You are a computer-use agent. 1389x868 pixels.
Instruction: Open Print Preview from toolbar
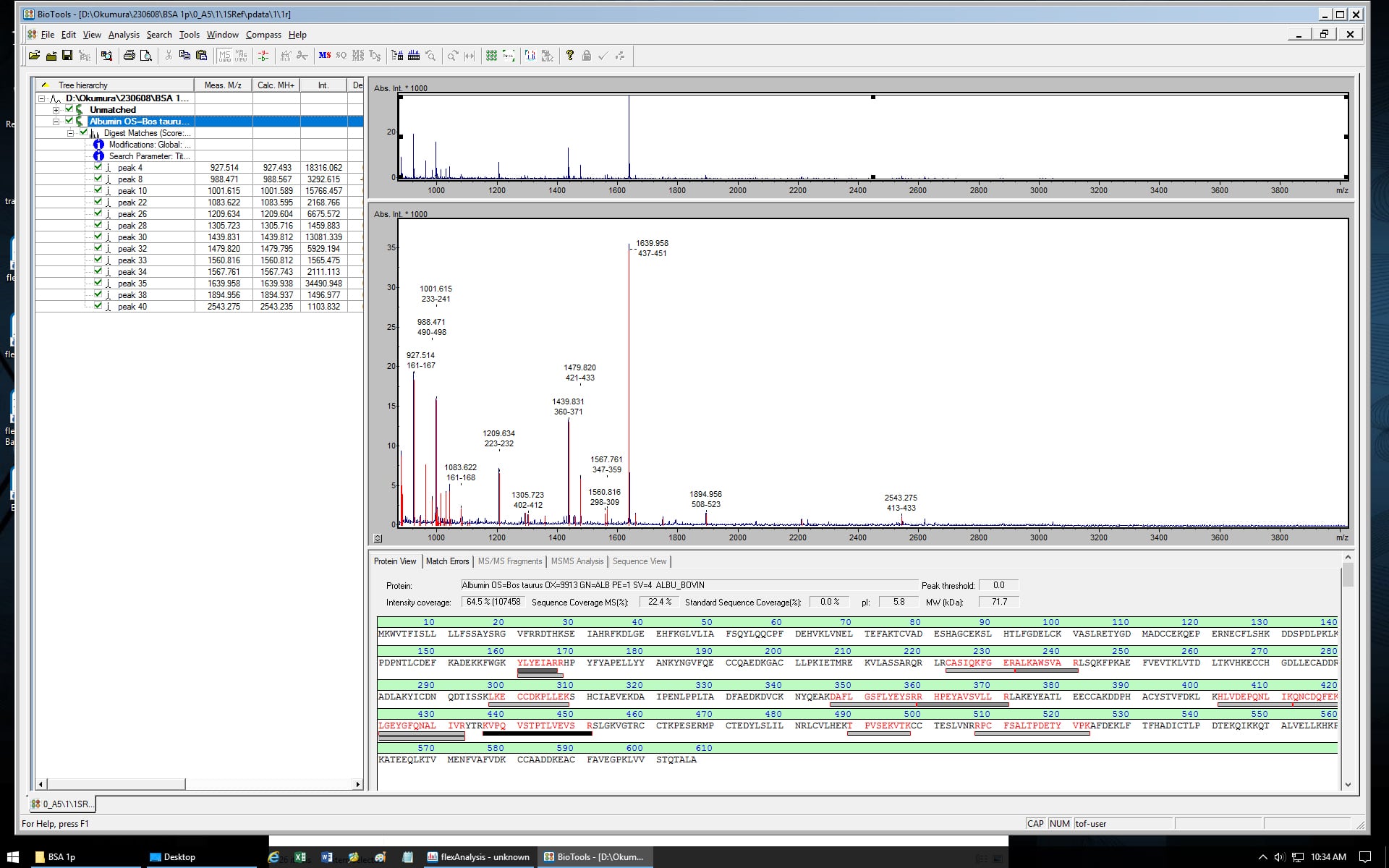(x=145, y=56)
